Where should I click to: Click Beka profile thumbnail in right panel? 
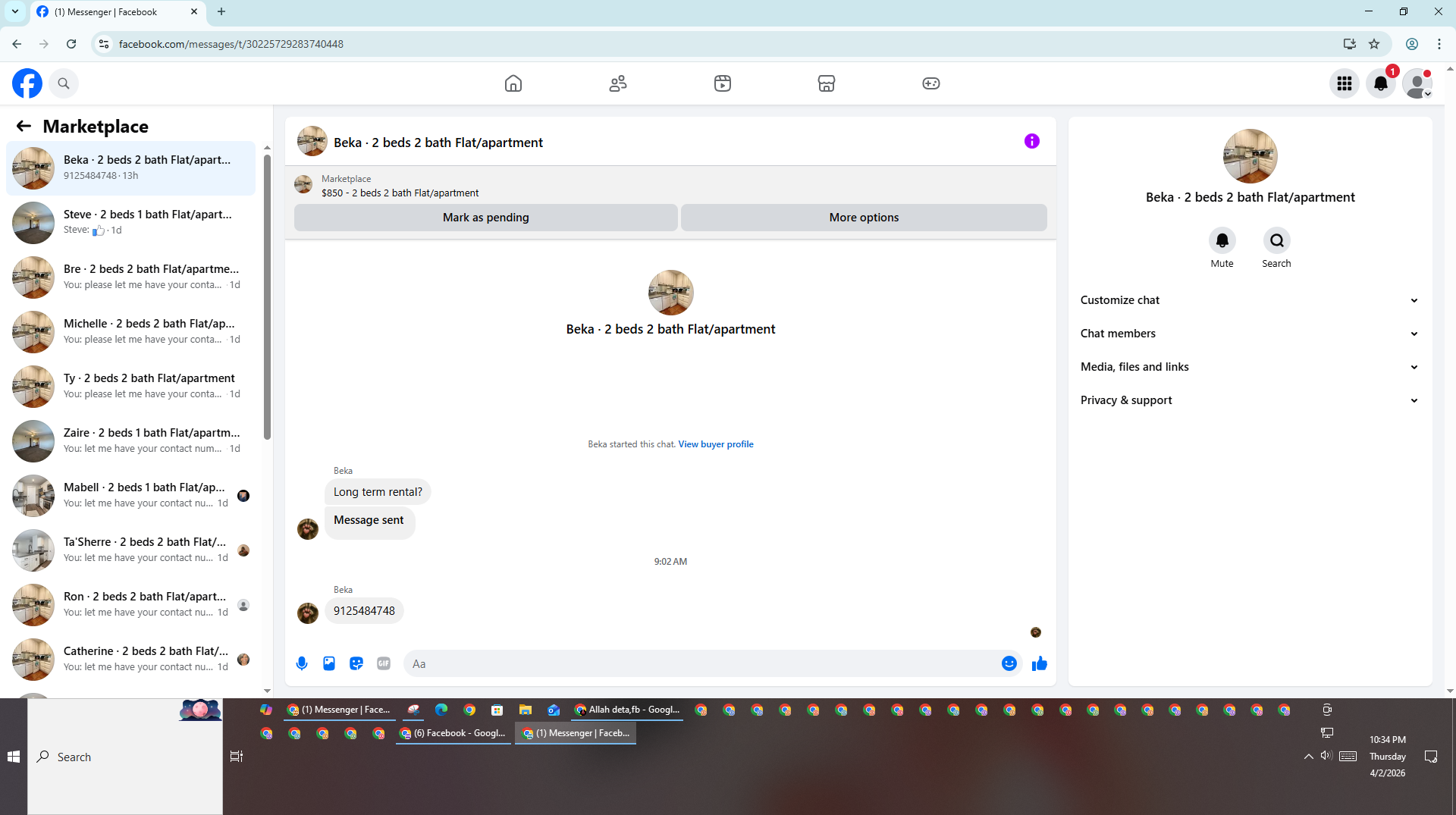pos(1250,156)
